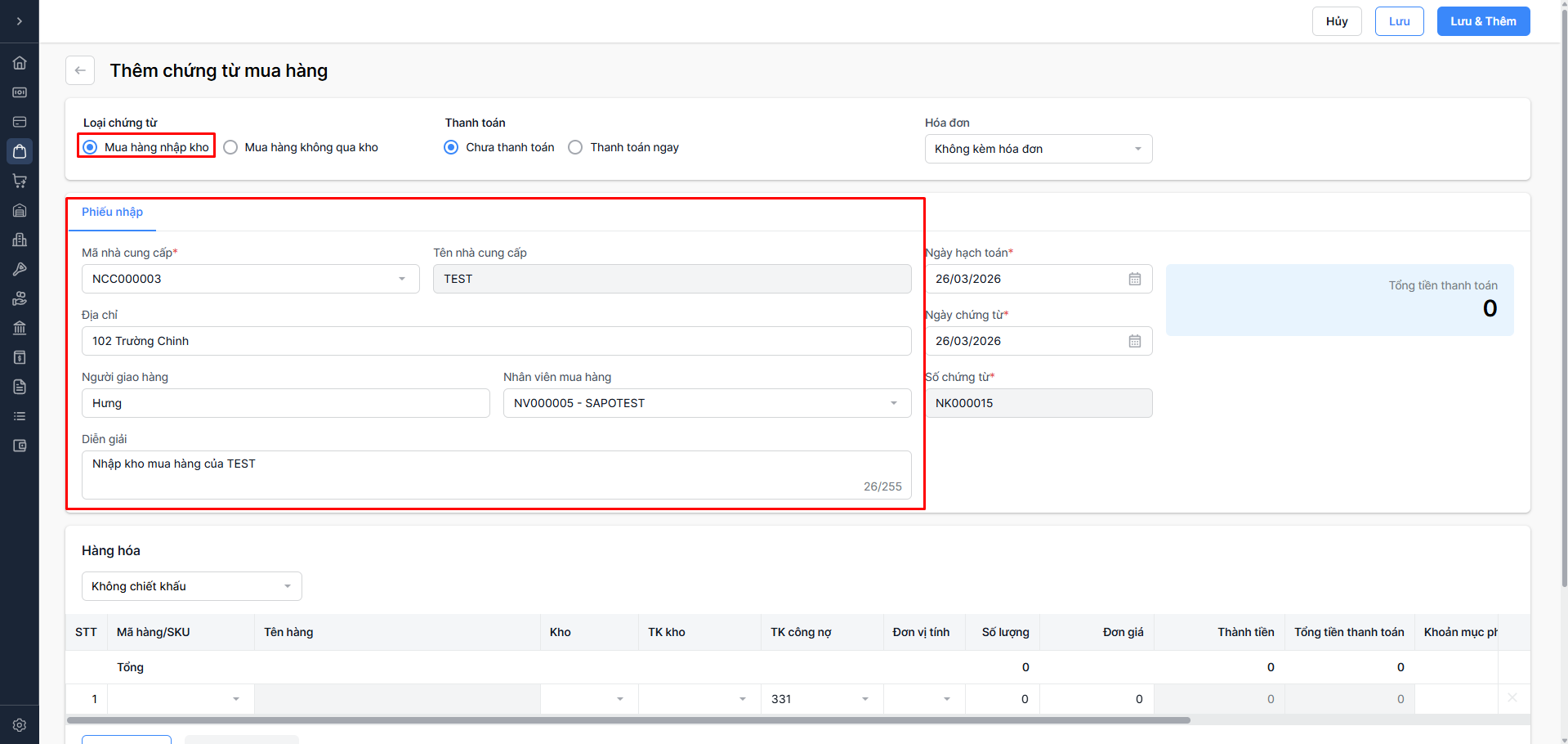Click the wallet icon in sidebar

(x=20, y=446)
